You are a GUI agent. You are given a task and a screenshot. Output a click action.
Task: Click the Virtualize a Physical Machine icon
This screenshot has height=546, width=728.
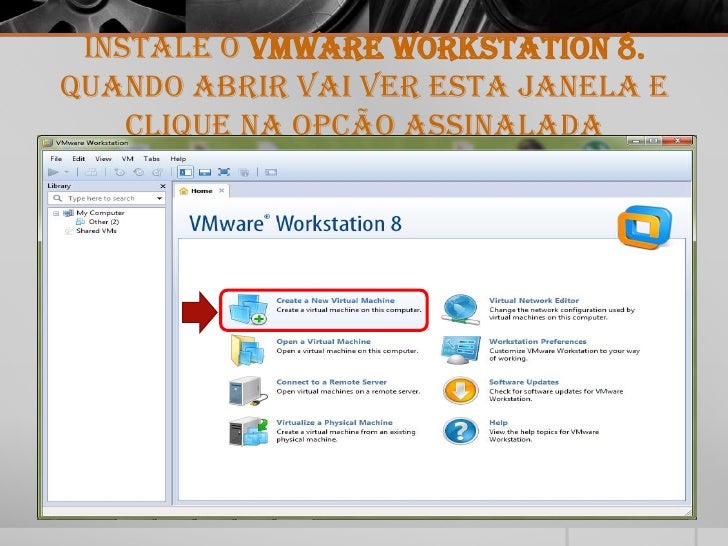pos(249,431)
